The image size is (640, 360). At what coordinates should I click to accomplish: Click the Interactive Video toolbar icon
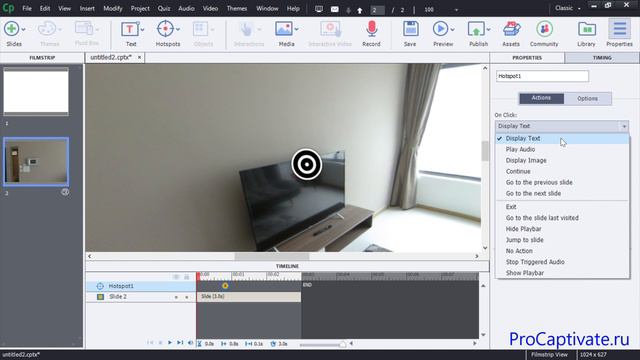coord(330,29)
